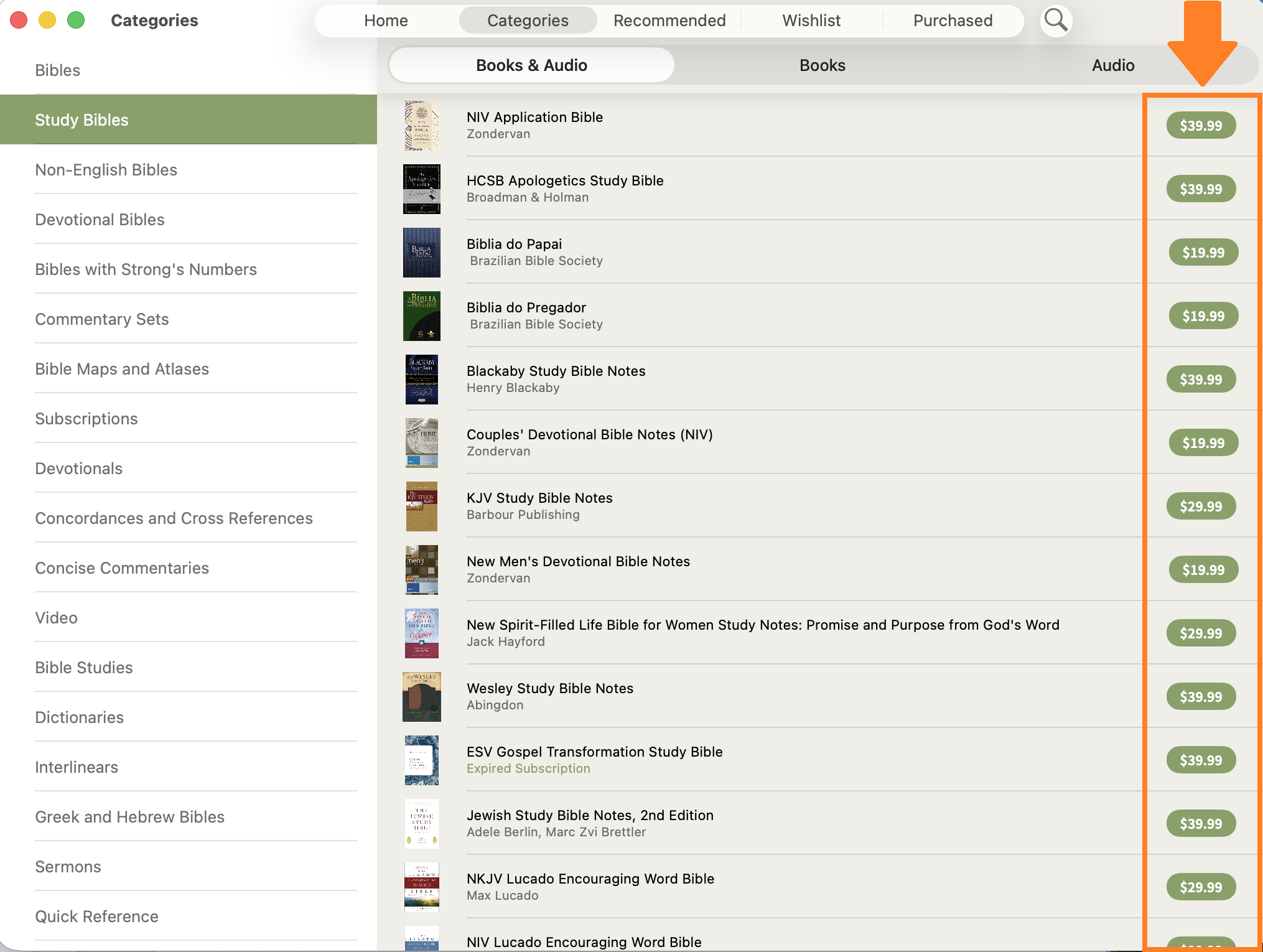
Task: Open the Wishlist tab
Action: coord(811,21)
